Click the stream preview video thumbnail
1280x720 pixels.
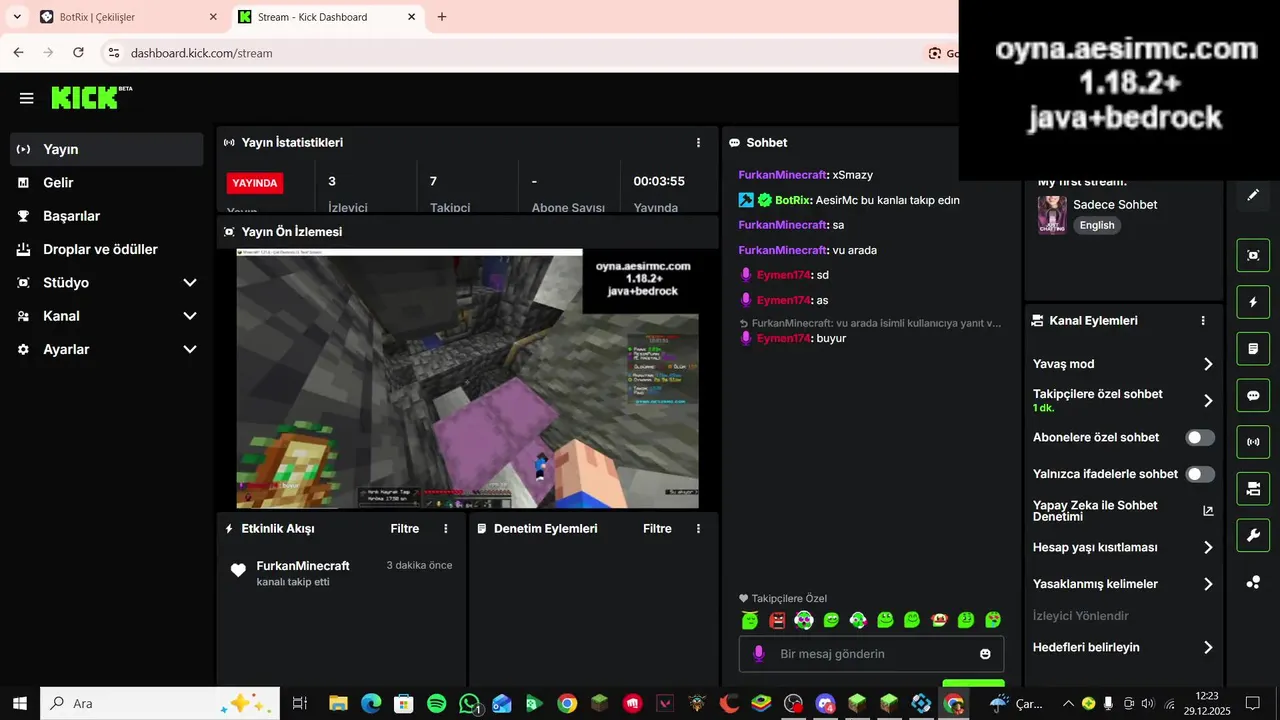point(467,378)
